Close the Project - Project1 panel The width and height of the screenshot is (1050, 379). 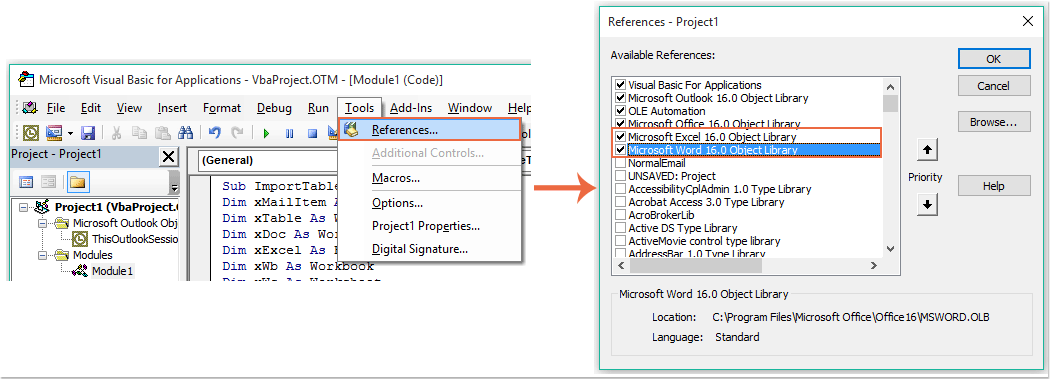[x=169, y=157]
